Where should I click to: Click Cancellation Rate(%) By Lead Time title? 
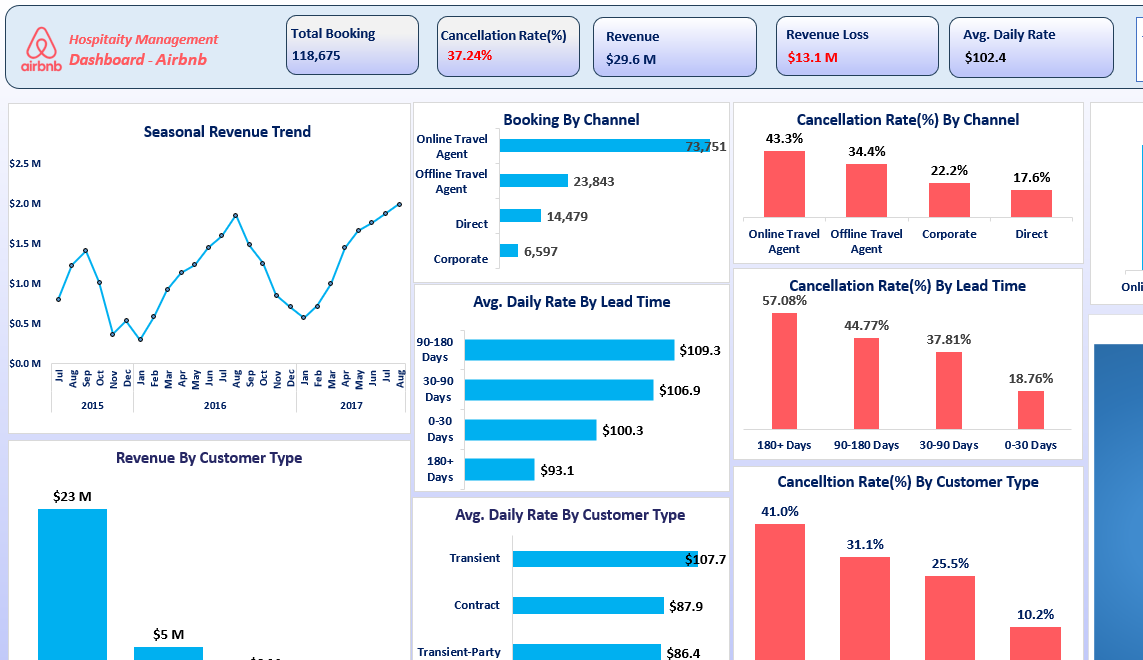[908, 286]
